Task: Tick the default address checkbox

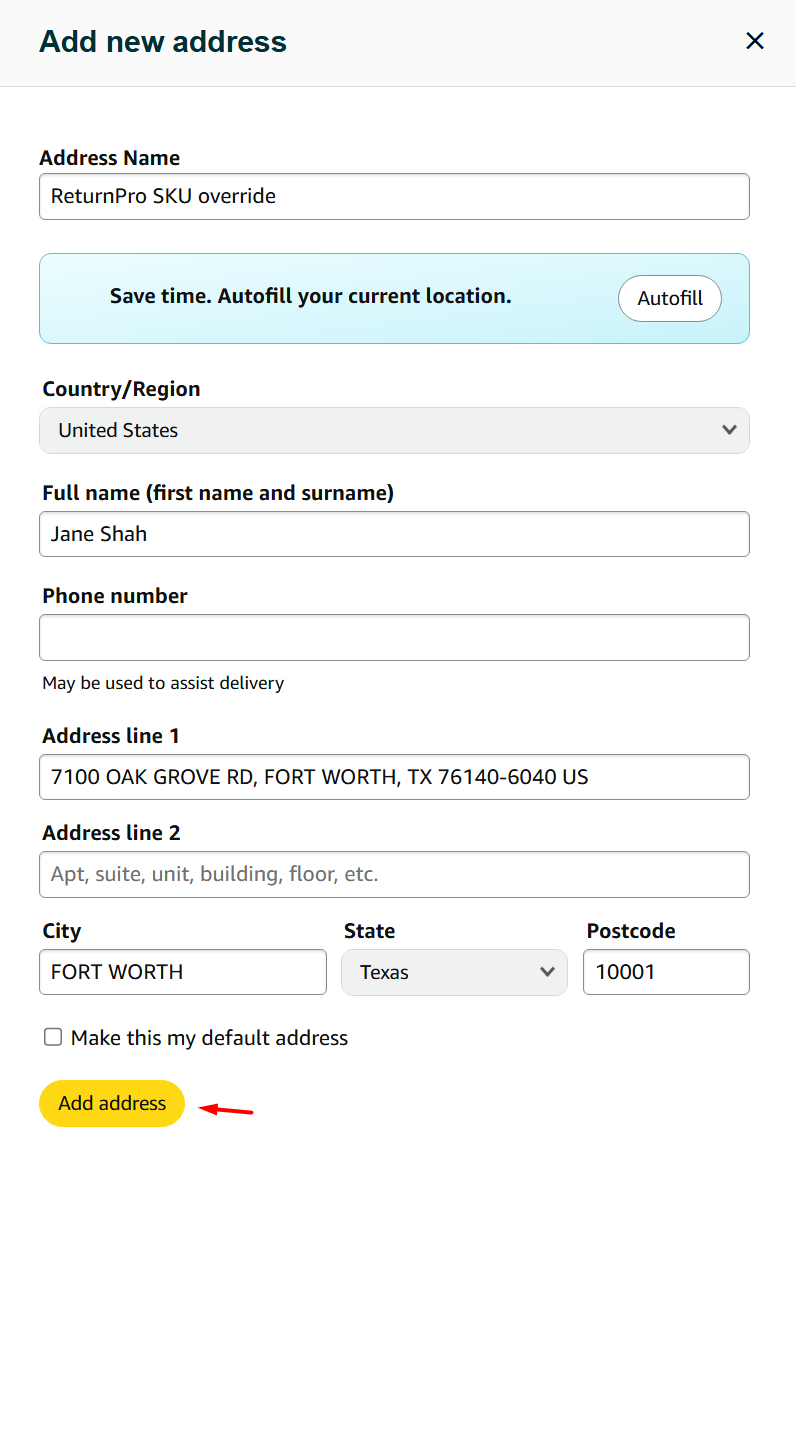Action: 53,1037
